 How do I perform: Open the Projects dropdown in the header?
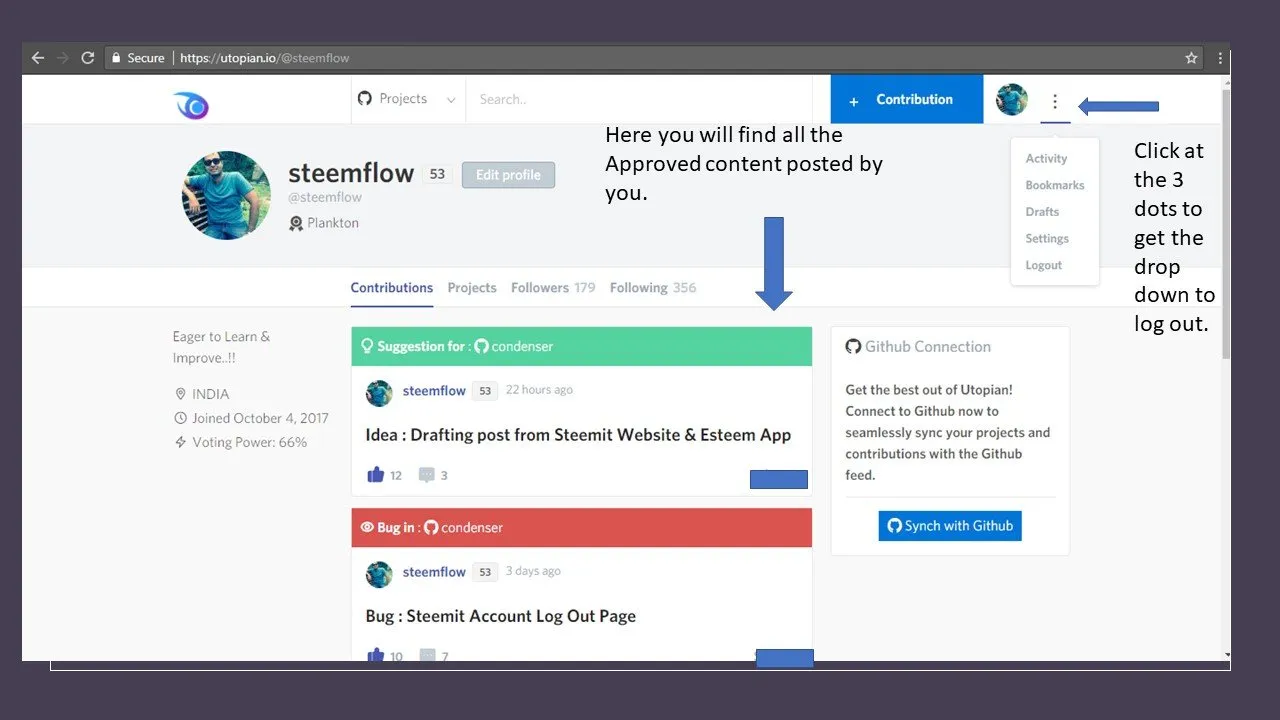click(x=407, y=99)
